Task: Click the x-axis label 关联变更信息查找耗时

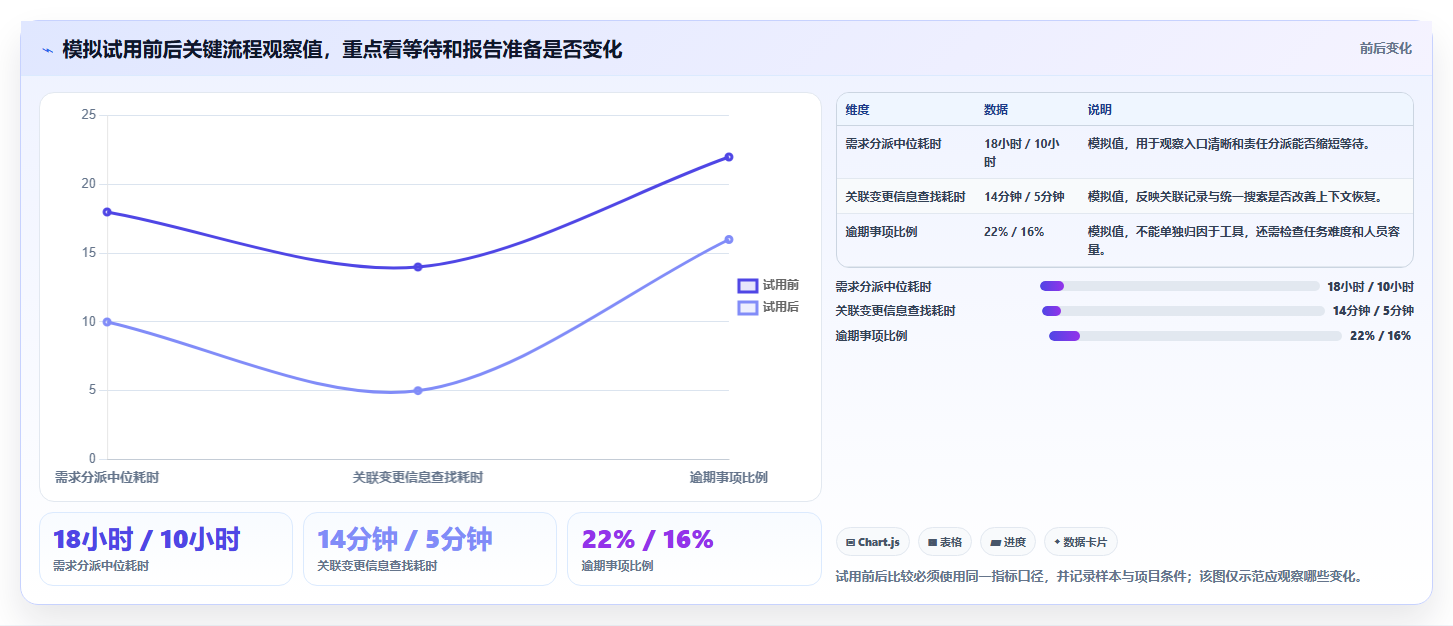Action: click(x=418, y=478)
